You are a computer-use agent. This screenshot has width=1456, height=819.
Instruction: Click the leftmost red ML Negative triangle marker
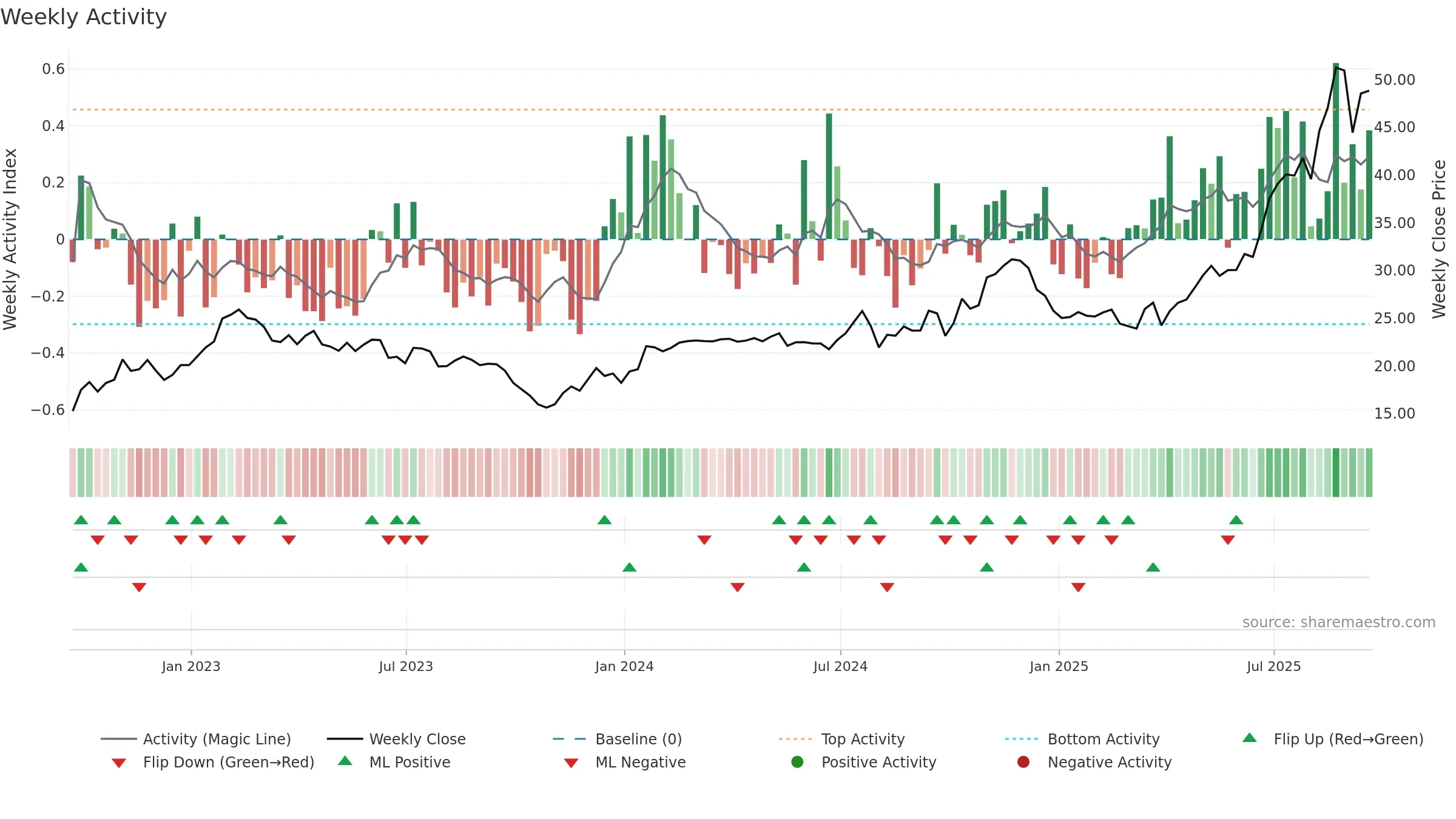(139, 587)
